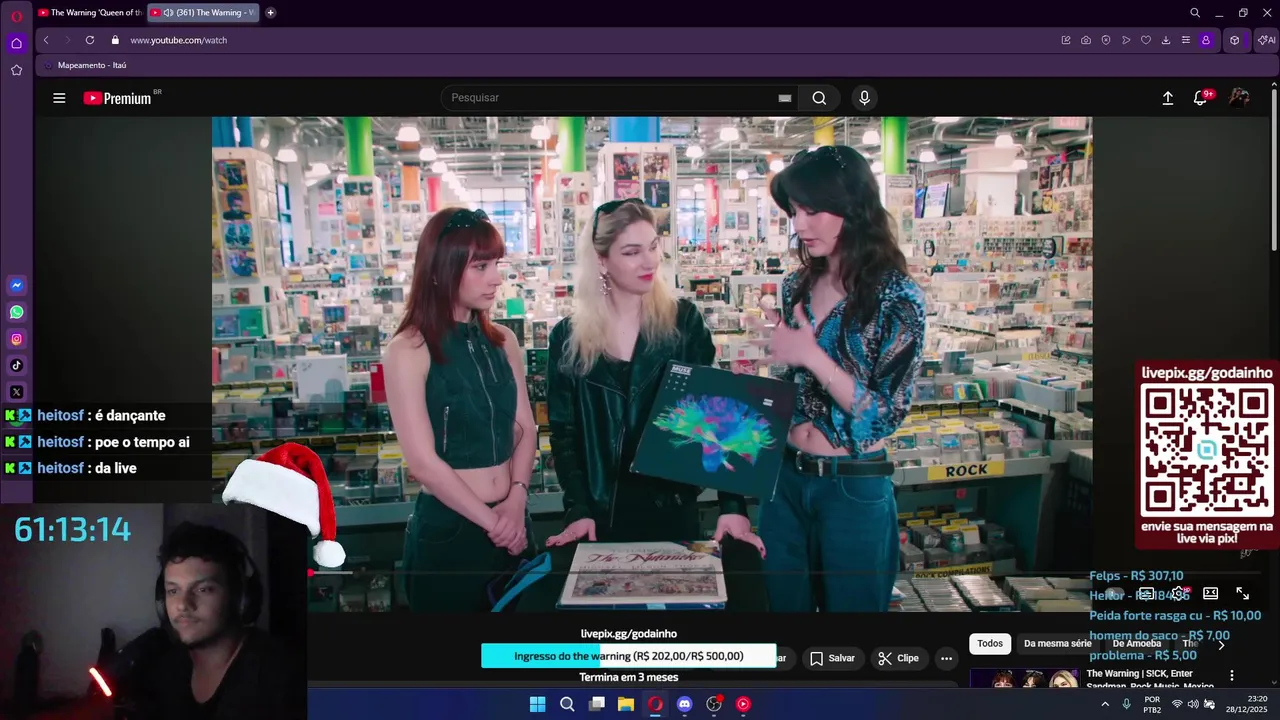Switch to 'The Warning Queen of the' tab

[90, 13]
